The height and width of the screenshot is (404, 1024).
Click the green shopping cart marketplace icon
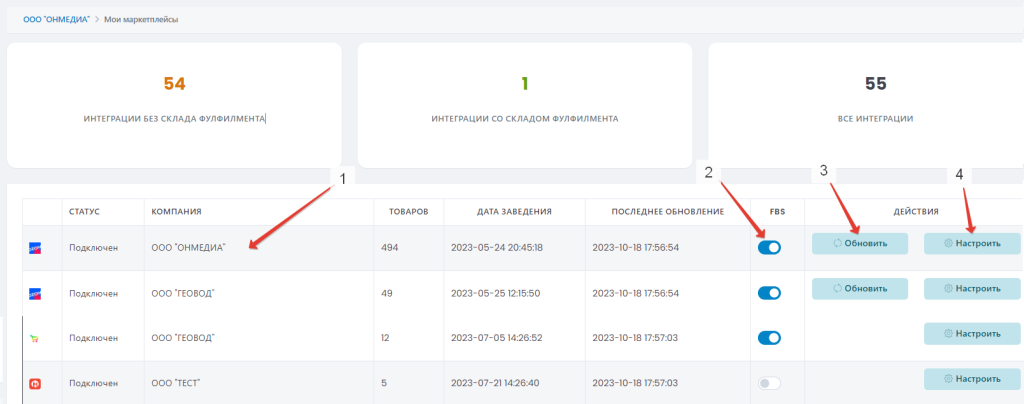click(x=35, y=338)
